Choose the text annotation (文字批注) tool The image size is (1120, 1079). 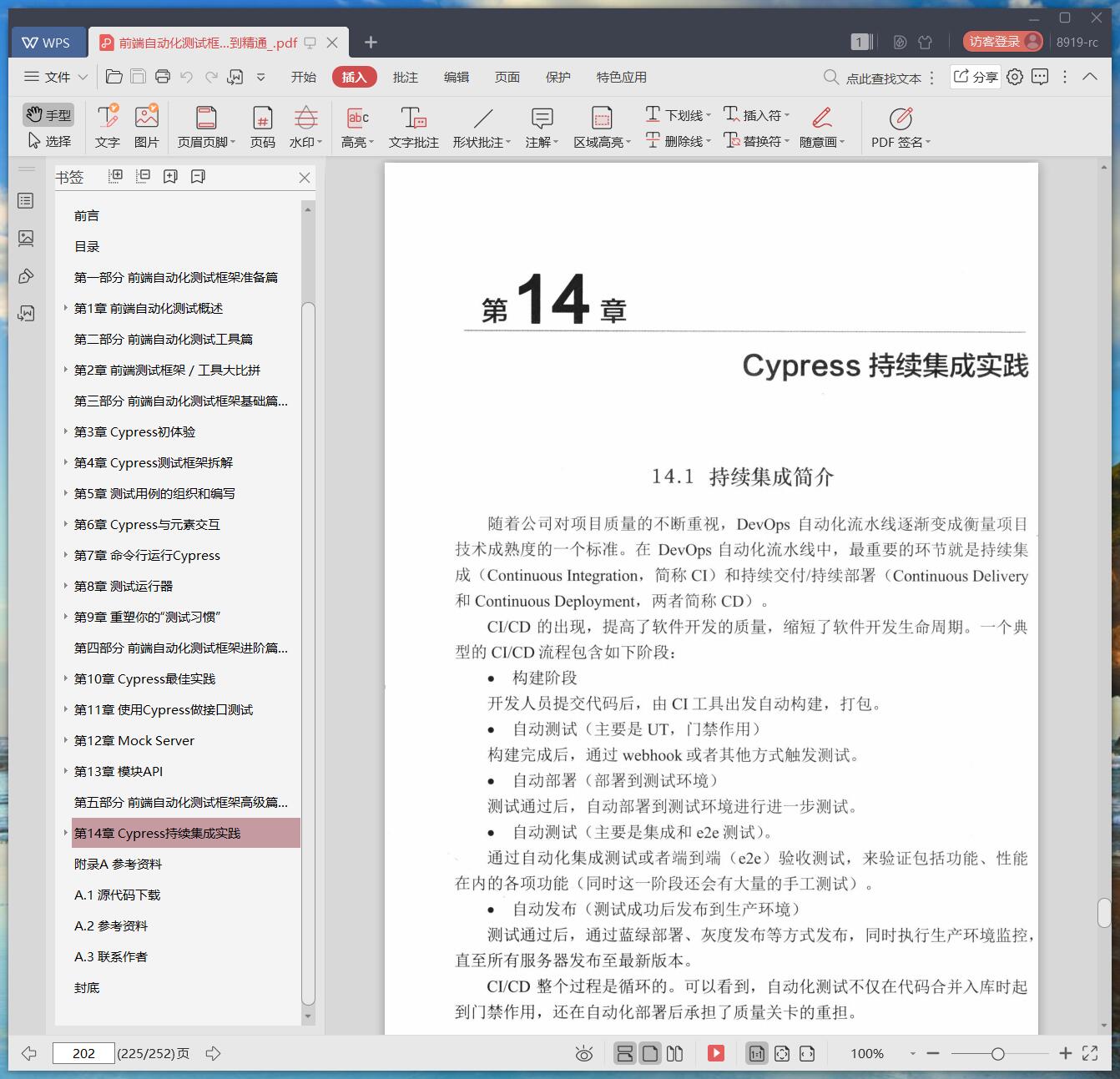pos(413,126)
